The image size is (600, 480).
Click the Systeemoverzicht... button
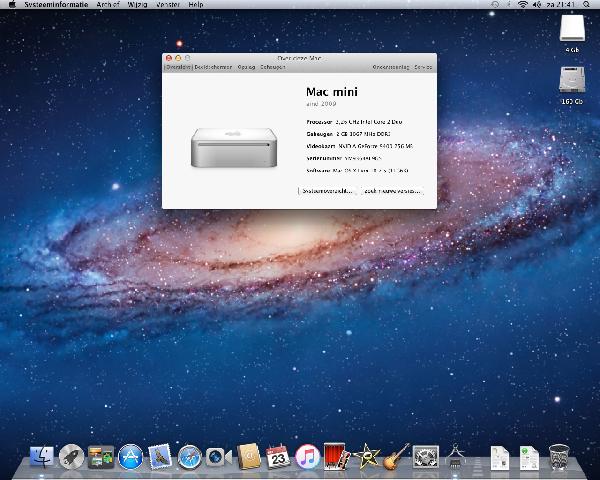327,191
